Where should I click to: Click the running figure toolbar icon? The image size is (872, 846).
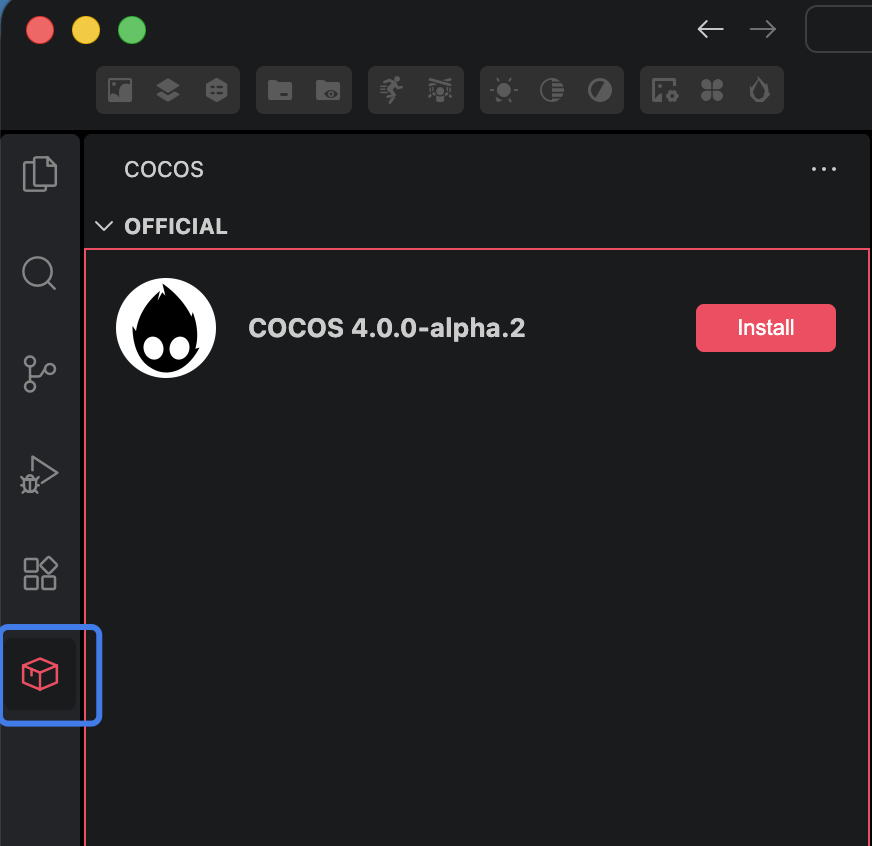click(x=392, y=90)
